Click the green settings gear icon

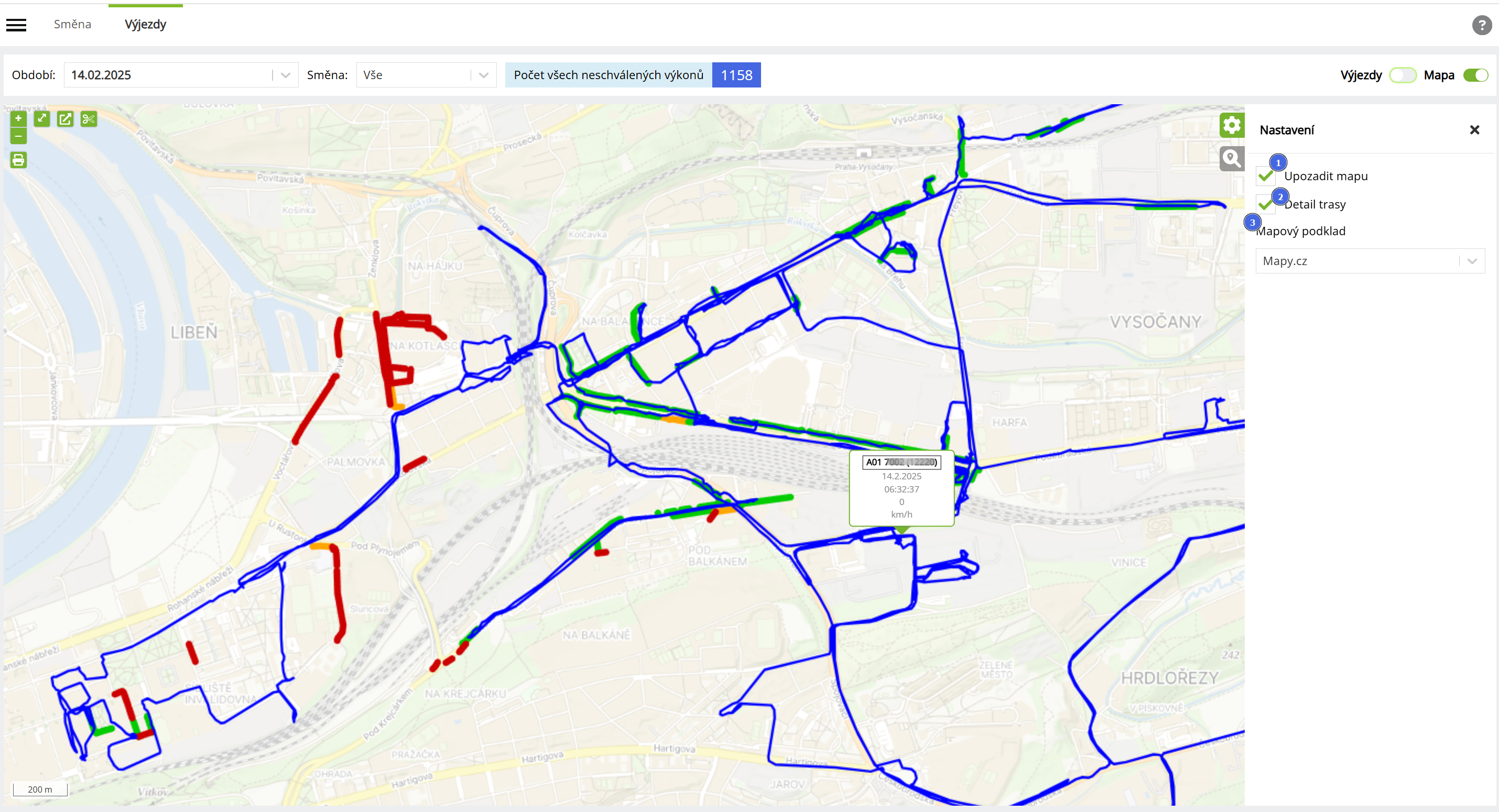(1231, 125)
